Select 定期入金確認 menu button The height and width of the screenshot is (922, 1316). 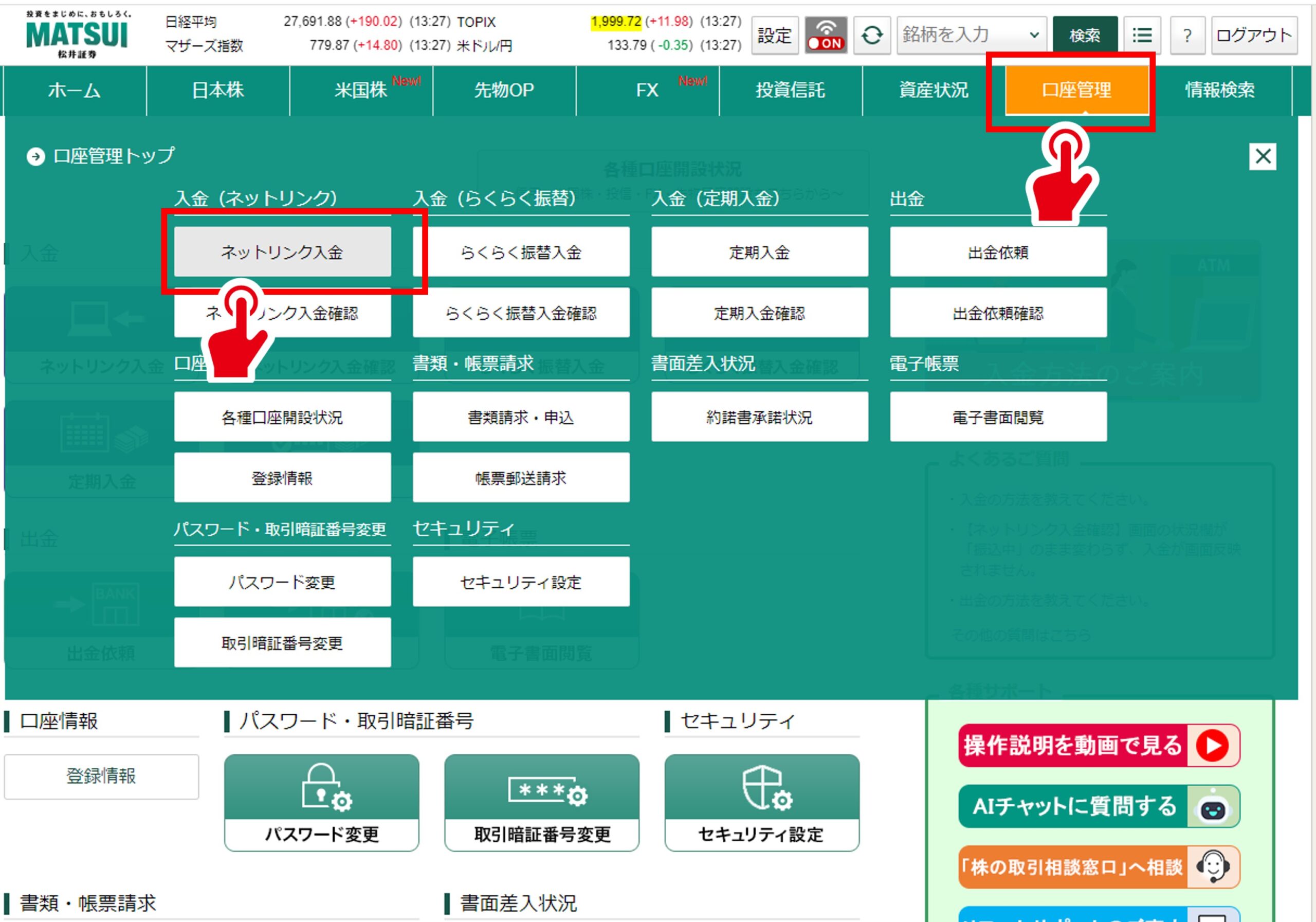pyautogui.click(x=759, y=313)
